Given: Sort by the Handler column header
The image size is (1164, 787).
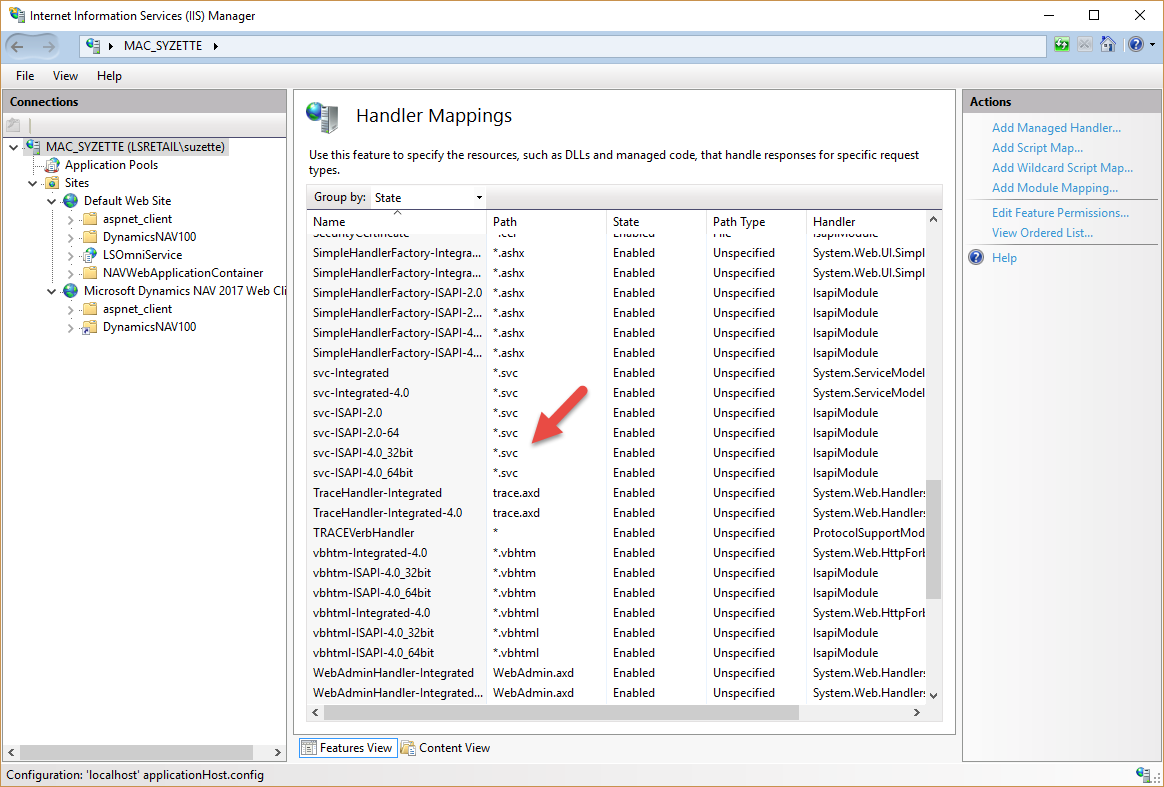Looking at the screenshot, I should click(866, 221).
